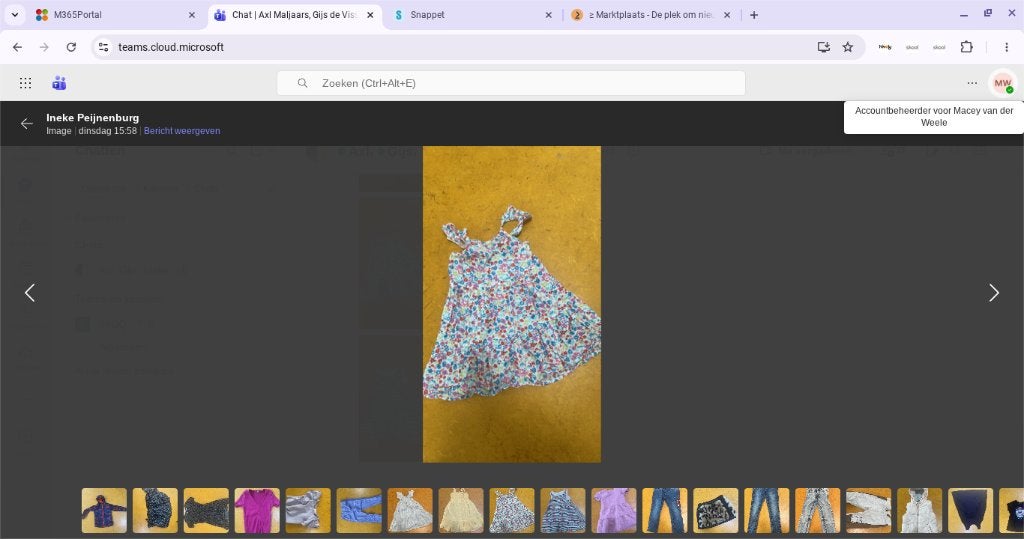Select the floral dress thumbnail
The width and height of the screenshot is (1024, 539).
[x=512, y=510]
